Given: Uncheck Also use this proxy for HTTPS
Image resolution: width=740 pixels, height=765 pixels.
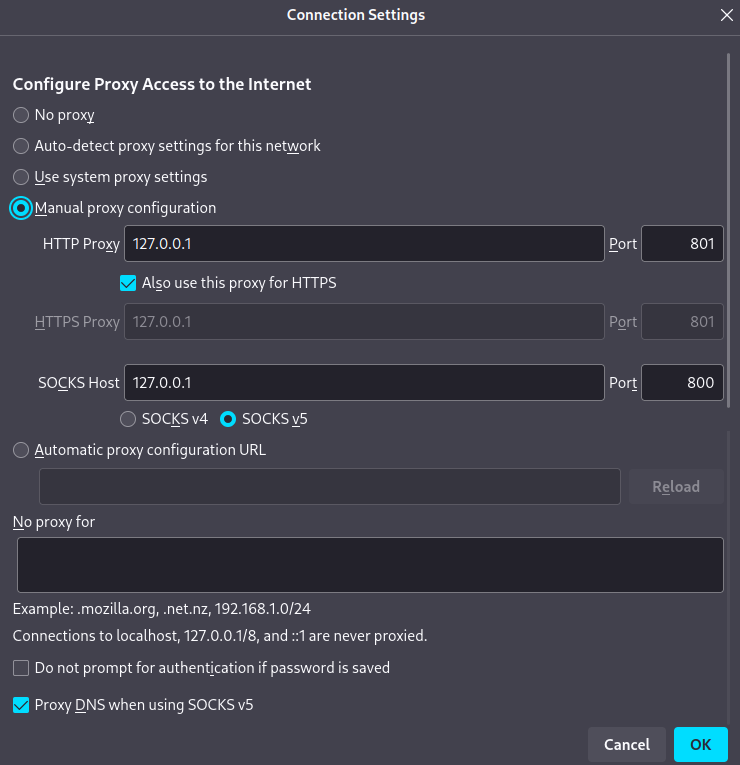Looking at the screenshot, I should click(128, 283).
